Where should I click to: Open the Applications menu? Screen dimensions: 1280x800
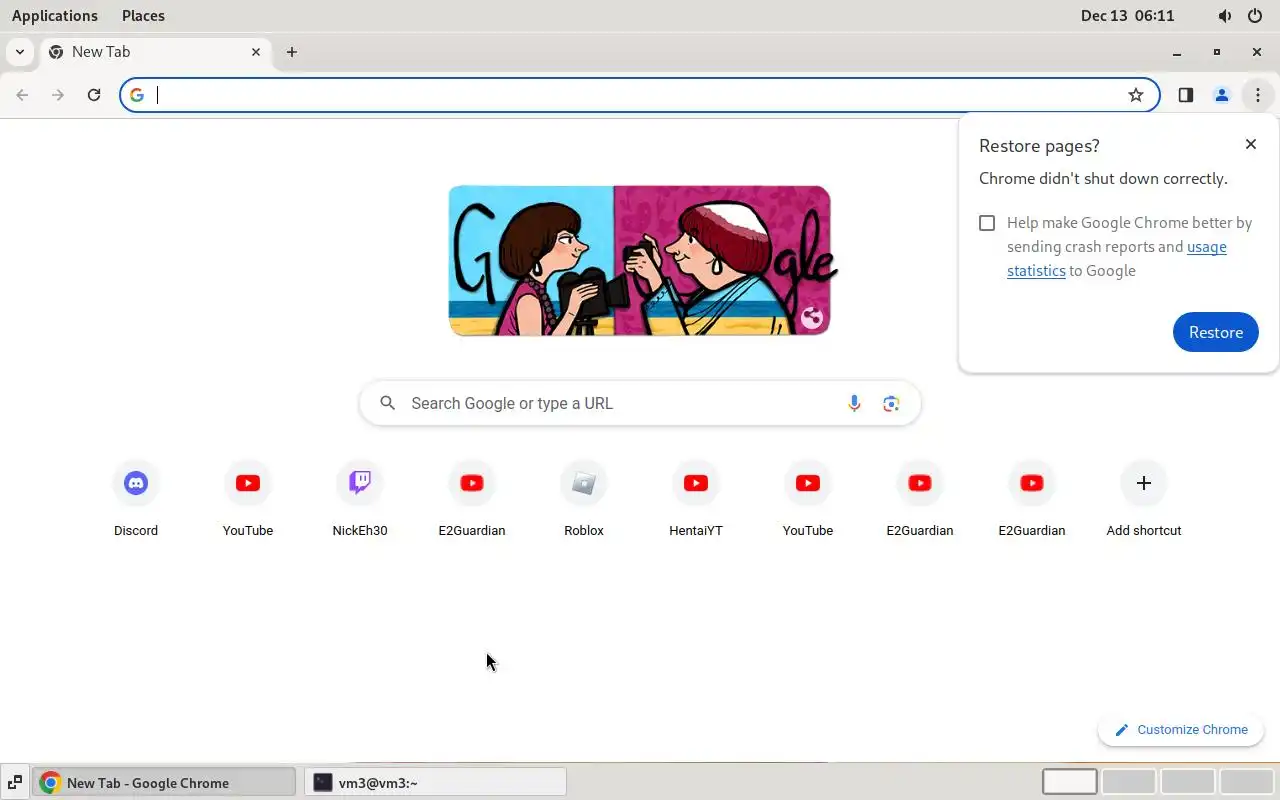point(55,16)
